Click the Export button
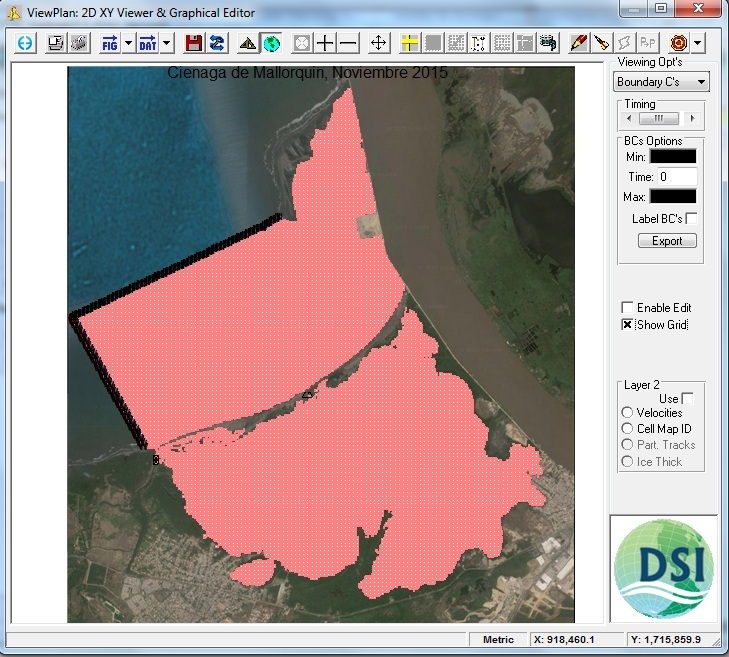 [667, 241]
